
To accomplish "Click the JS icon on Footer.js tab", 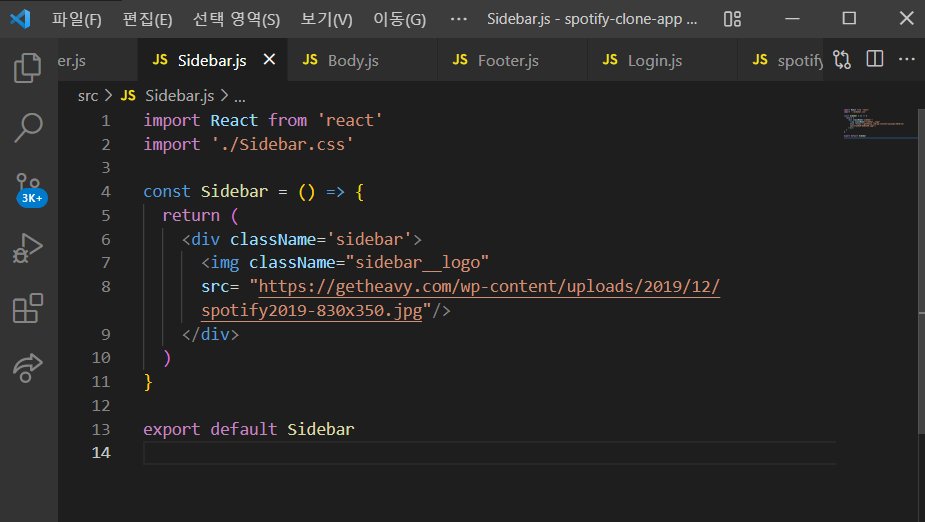I will (x=460, y=60).
